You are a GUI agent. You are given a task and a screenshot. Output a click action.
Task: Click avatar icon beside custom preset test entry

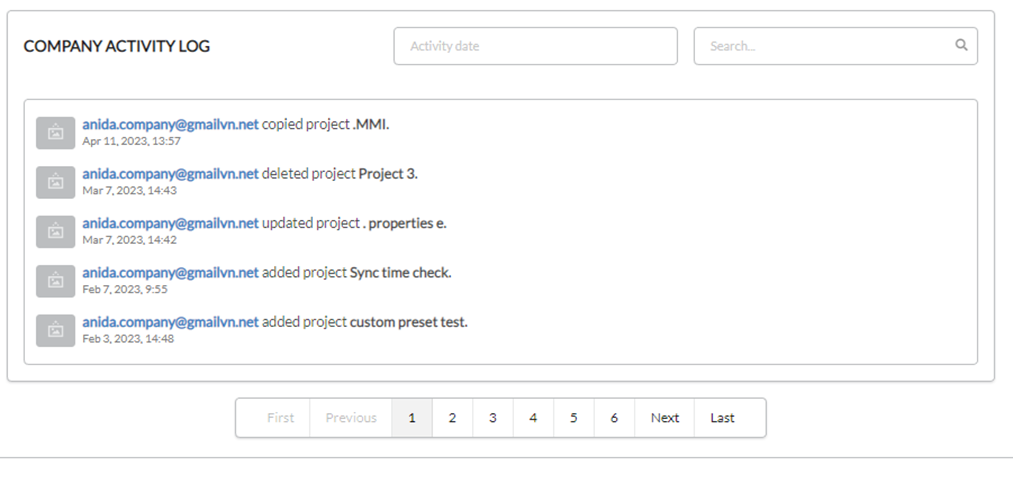click(x=56, y=330)
